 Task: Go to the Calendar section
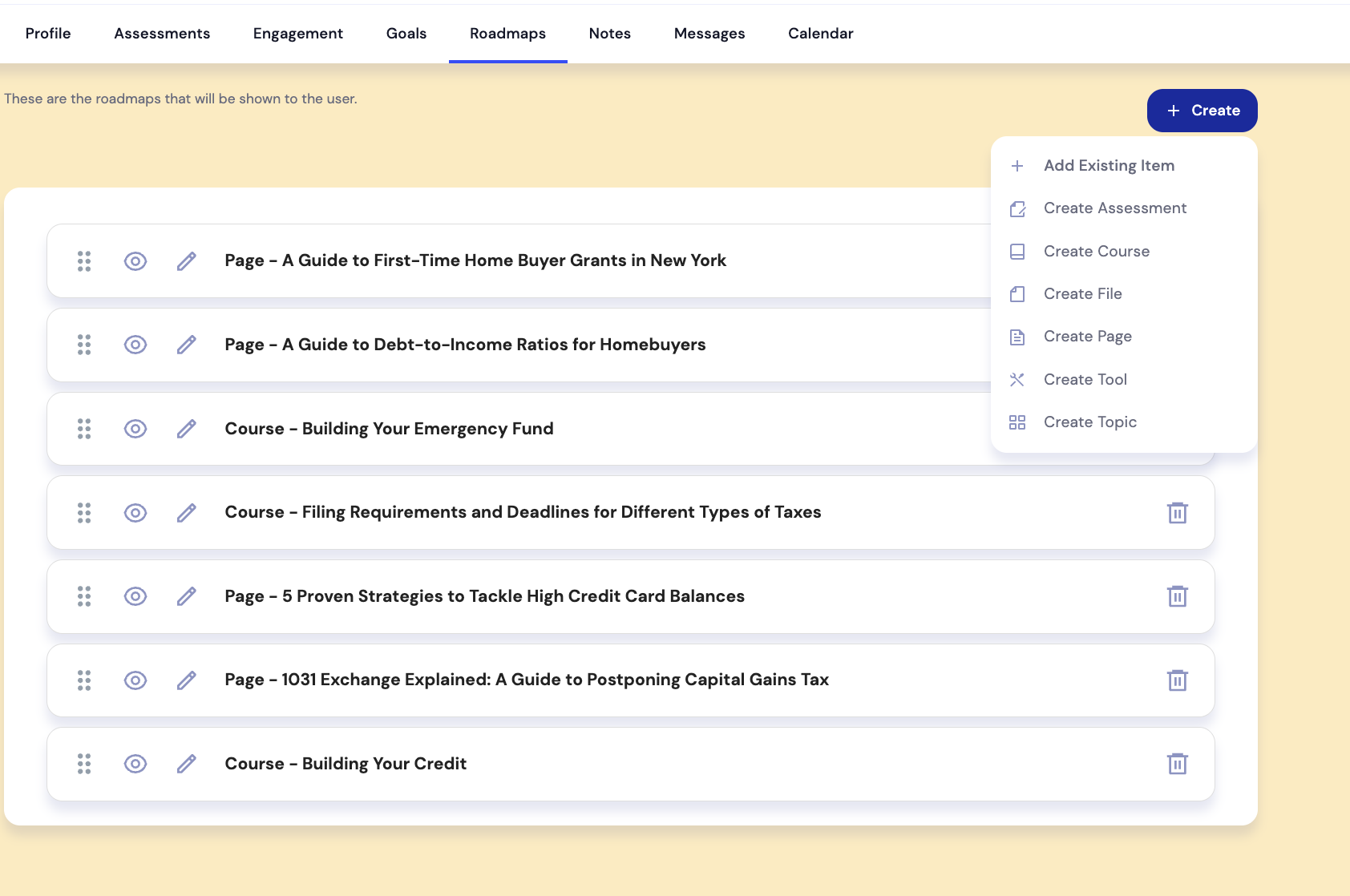point(820,33)
